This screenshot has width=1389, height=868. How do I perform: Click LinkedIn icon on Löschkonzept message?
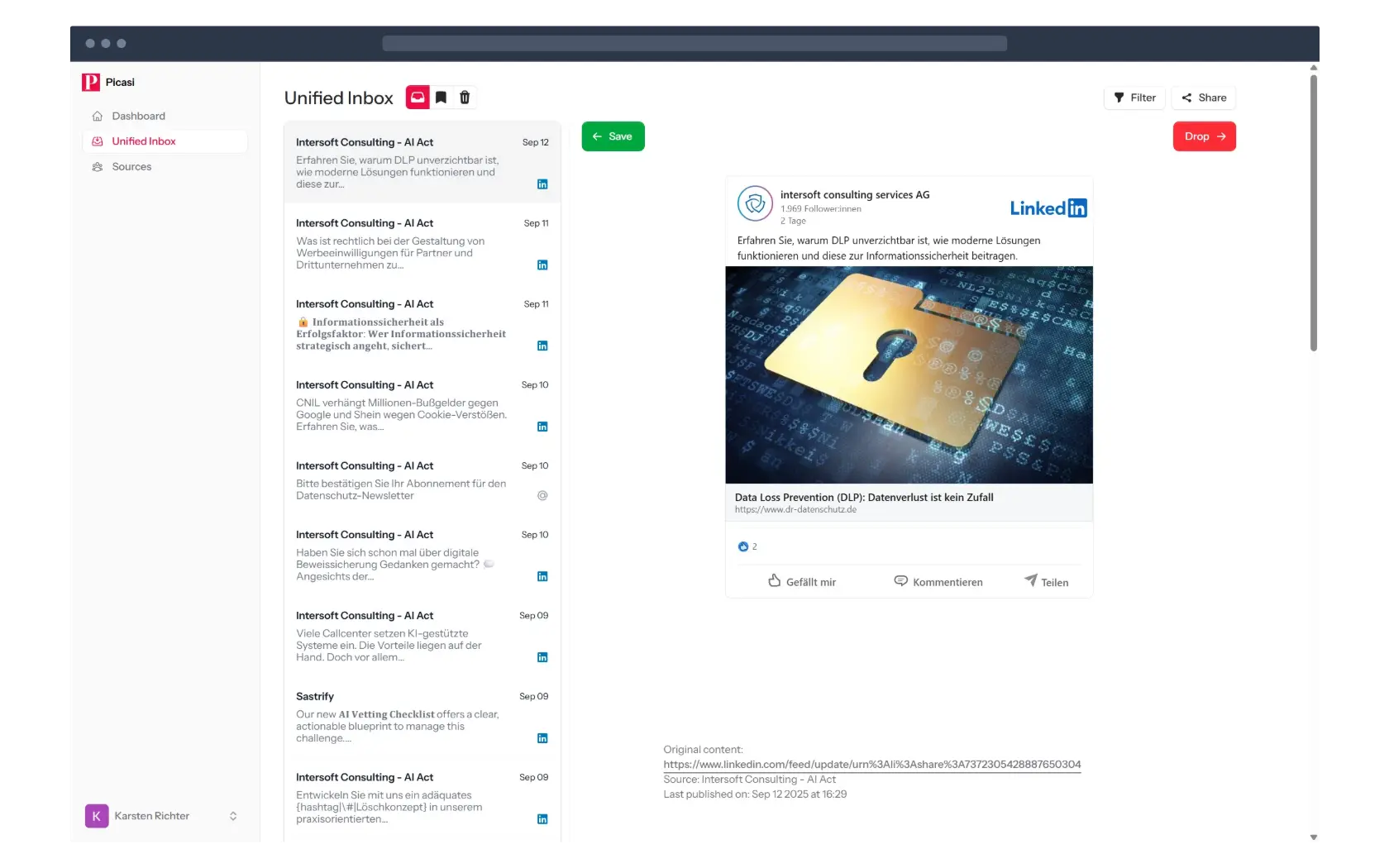pos(542,820)
